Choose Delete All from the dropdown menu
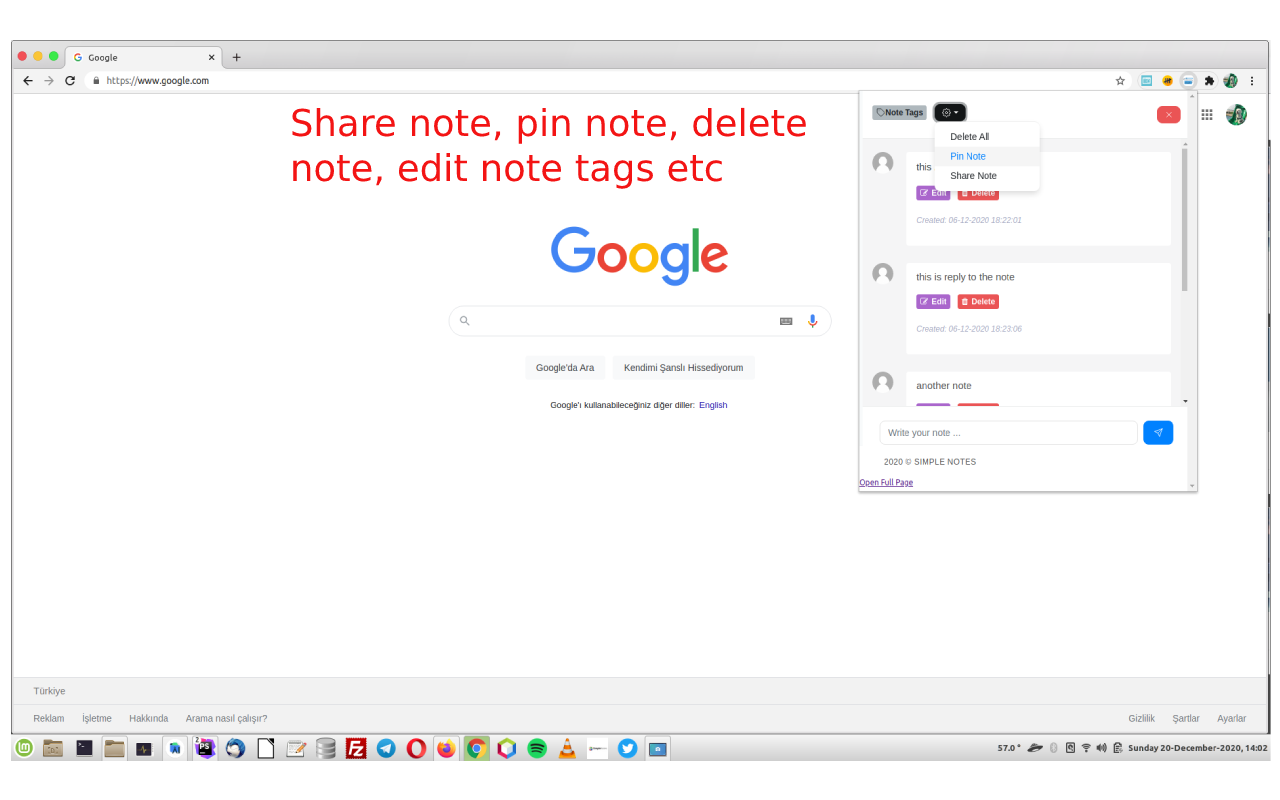 [x=969, y=137]
